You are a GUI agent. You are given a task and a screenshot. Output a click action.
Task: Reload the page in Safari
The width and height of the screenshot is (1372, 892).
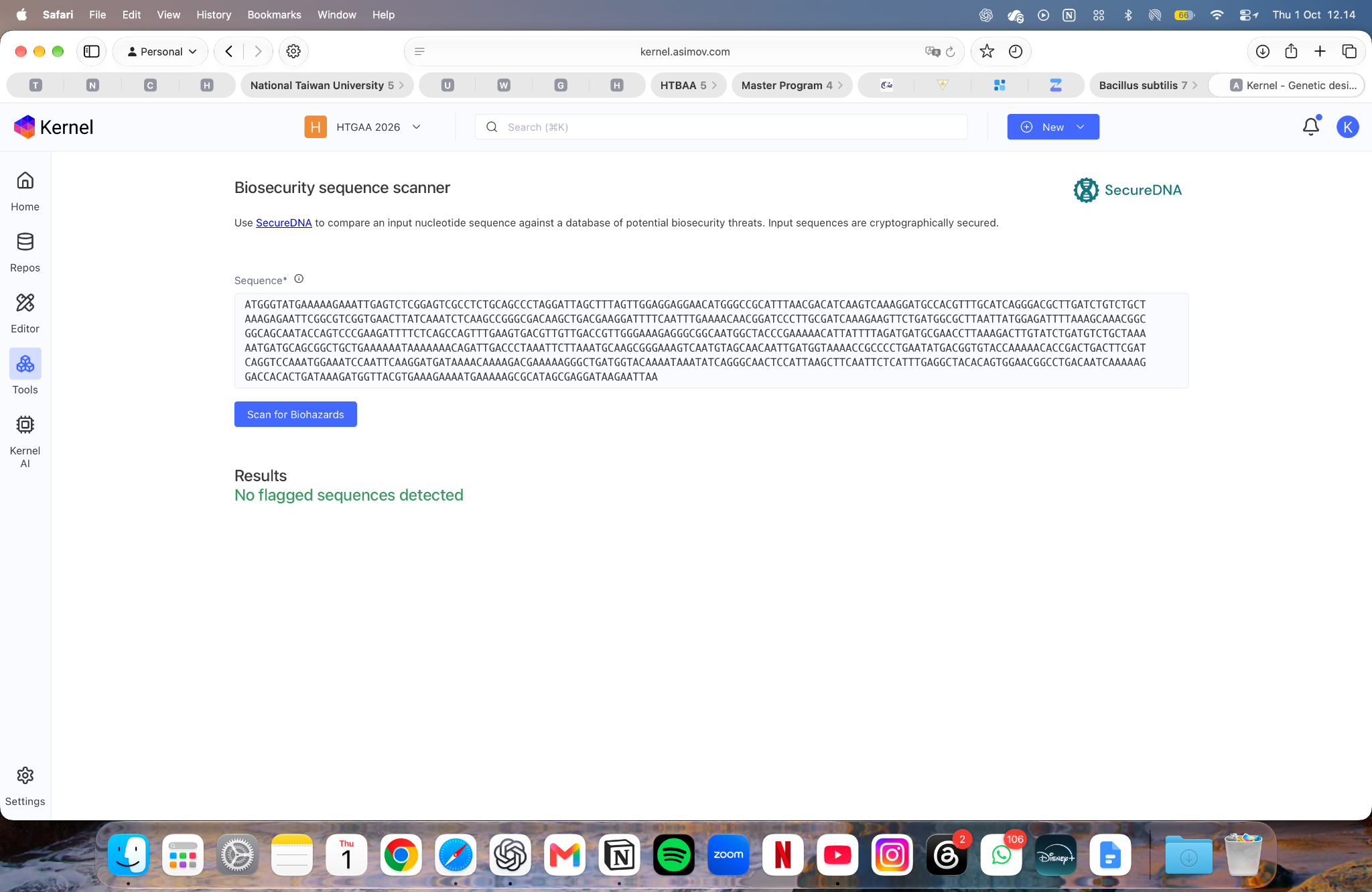click(x=950, y=52)
